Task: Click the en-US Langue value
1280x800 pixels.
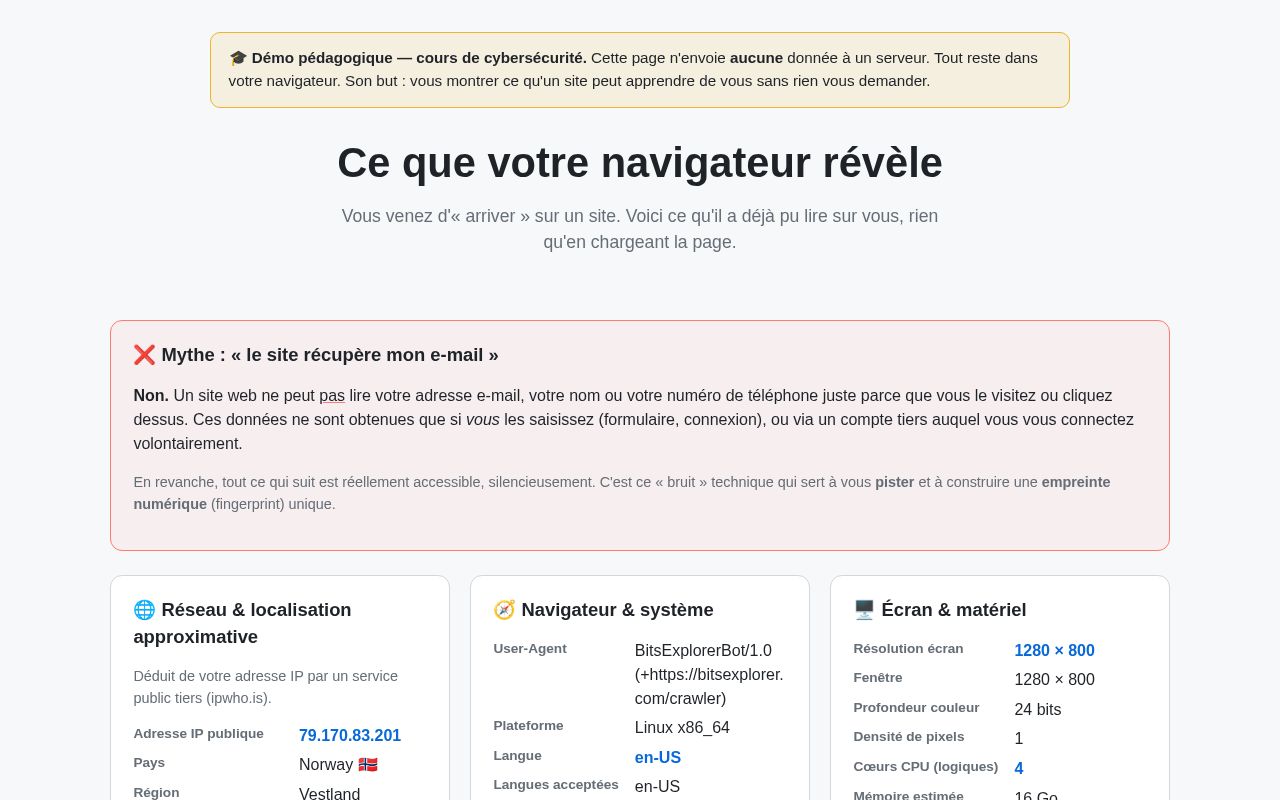Action: (658, 758)
